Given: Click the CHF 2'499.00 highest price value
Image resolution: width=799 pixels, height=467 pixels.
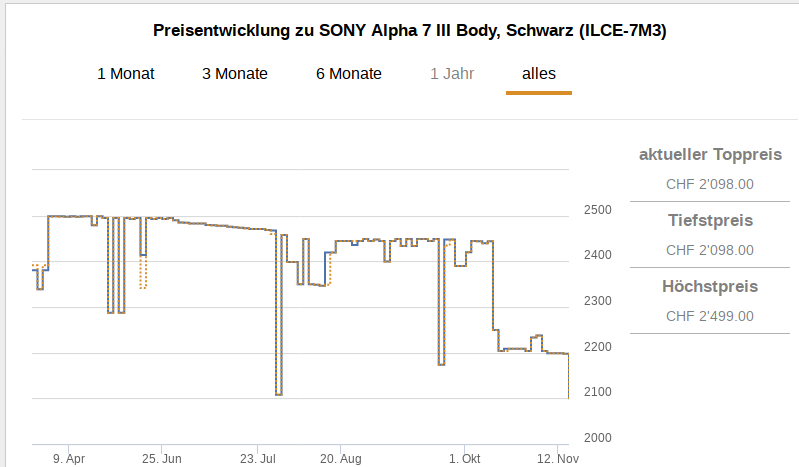Looking at the screenshot, I should 710,316.
